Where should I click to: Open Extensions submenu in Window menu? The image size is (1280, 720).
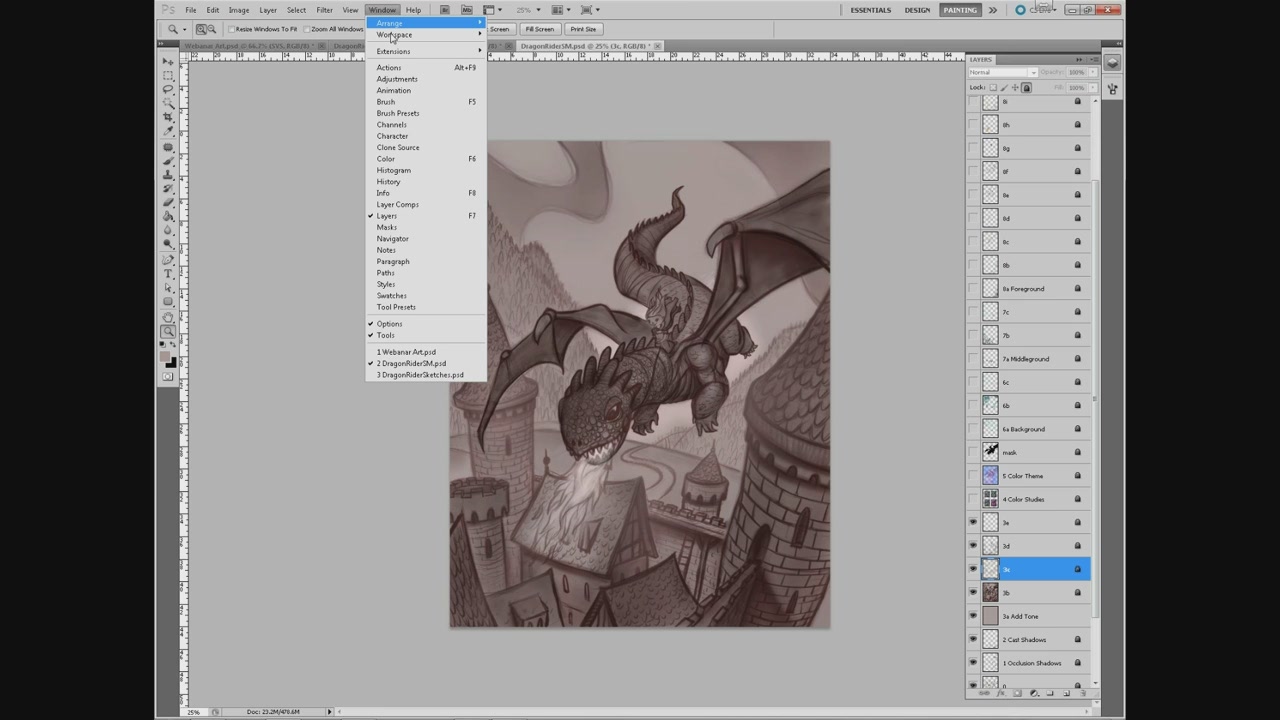click(426, 51)
